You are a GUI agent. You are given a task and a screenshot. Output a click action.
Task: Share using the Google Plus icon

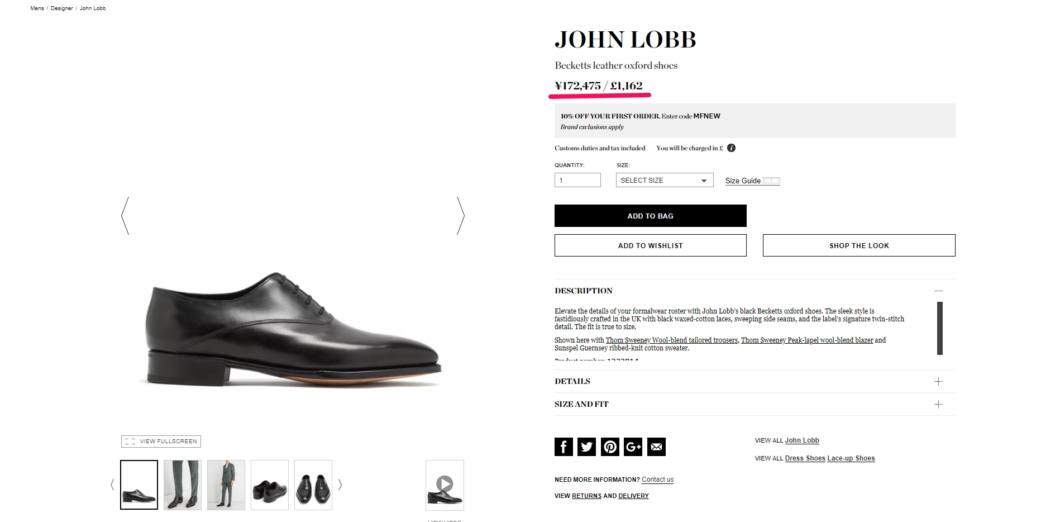633,446
